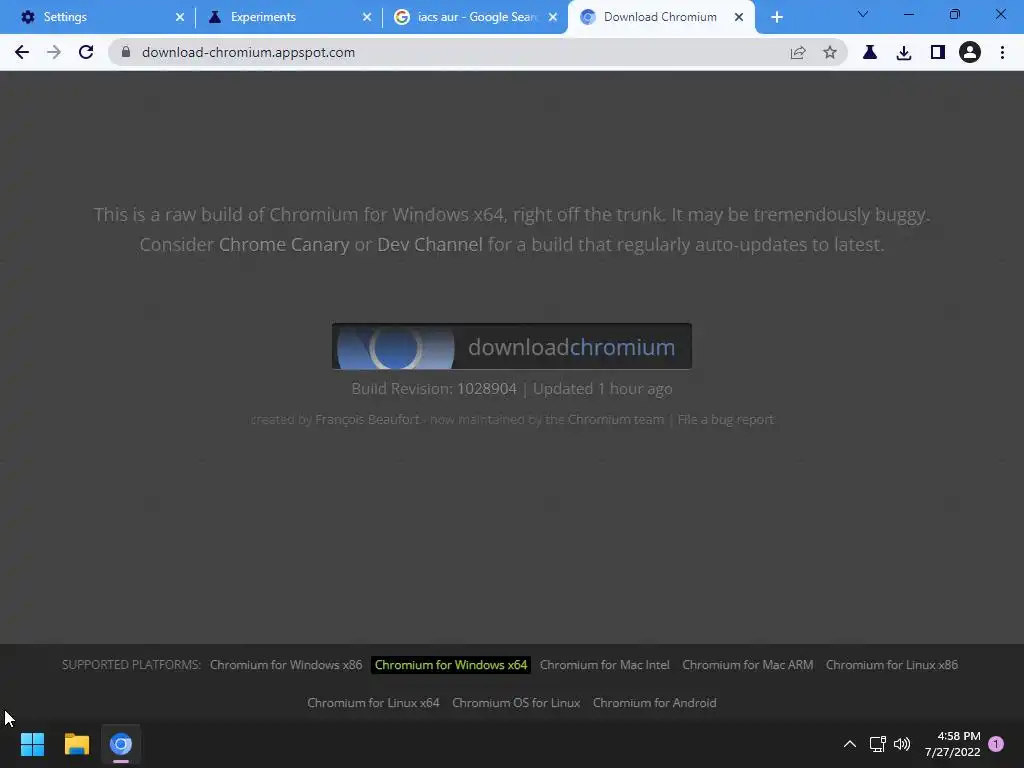The width and height of the screenshot is (1024, 768).
Task: Bookmark this tab with the star icon
Action: 829,52
